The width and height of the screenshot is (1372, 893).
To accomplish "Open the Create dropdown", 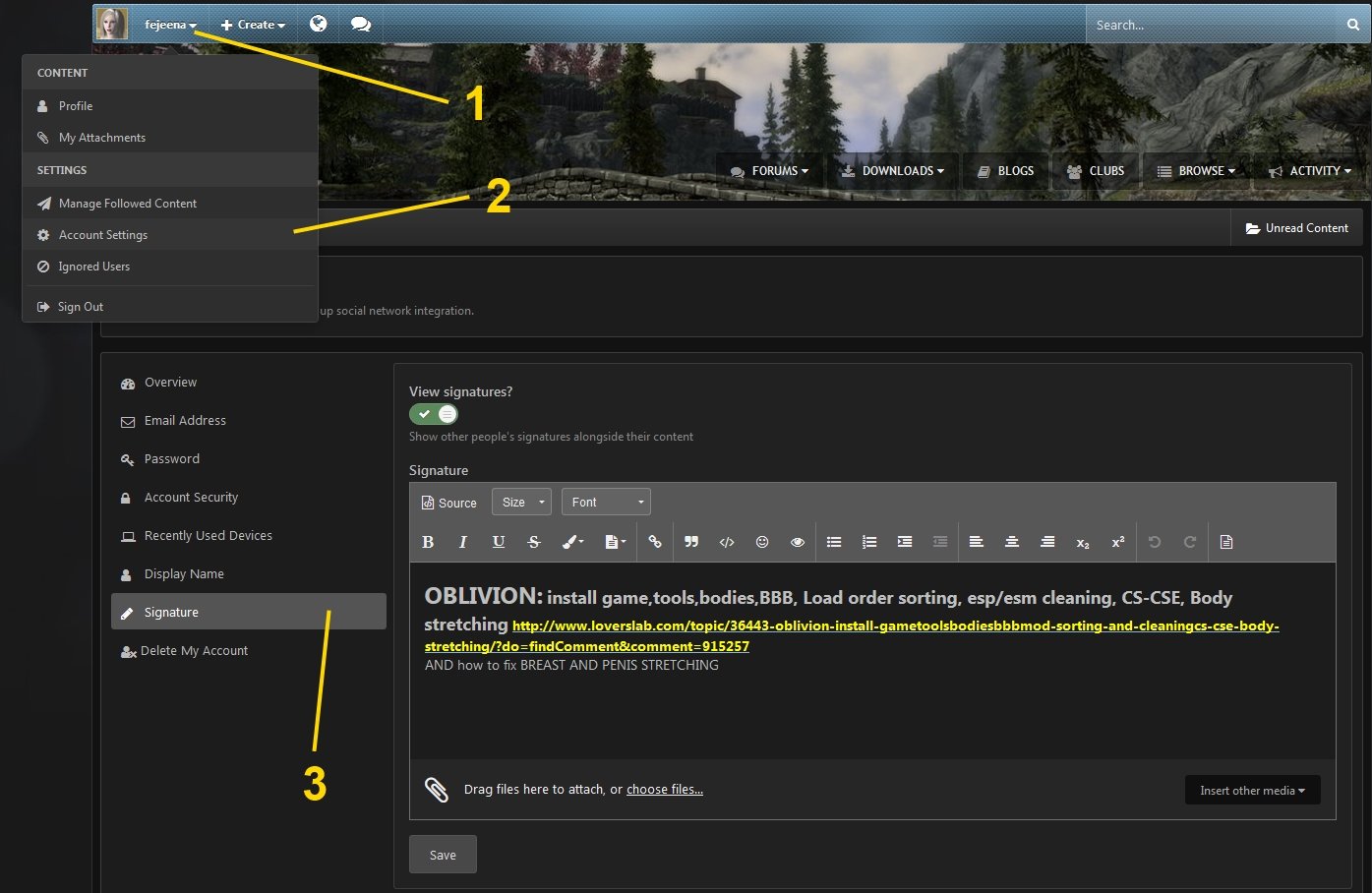I will (x=253, y=25).
